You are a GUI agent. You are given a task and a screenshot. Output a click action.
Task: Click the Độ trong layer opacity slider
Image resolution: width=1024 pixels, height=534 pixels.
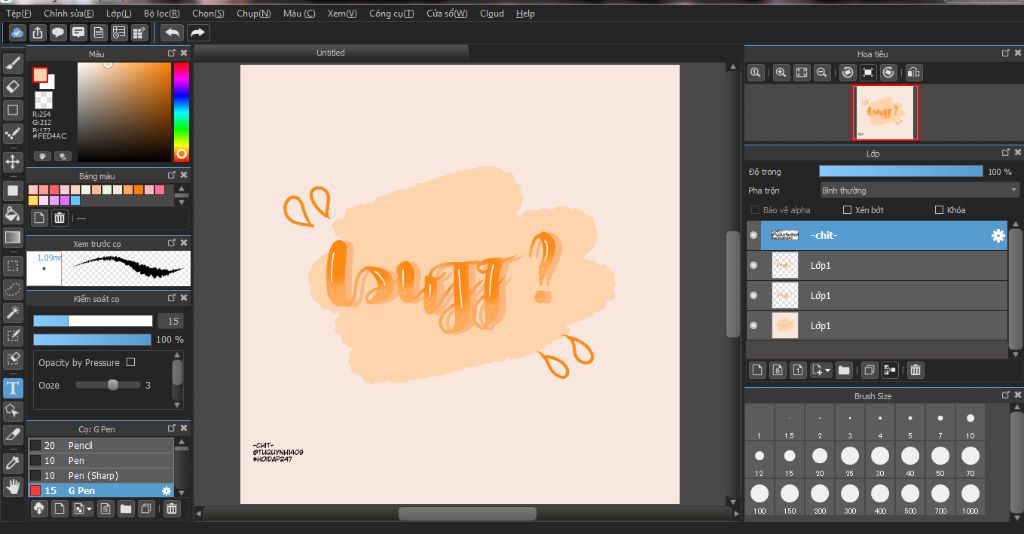(x=901, y=171)
